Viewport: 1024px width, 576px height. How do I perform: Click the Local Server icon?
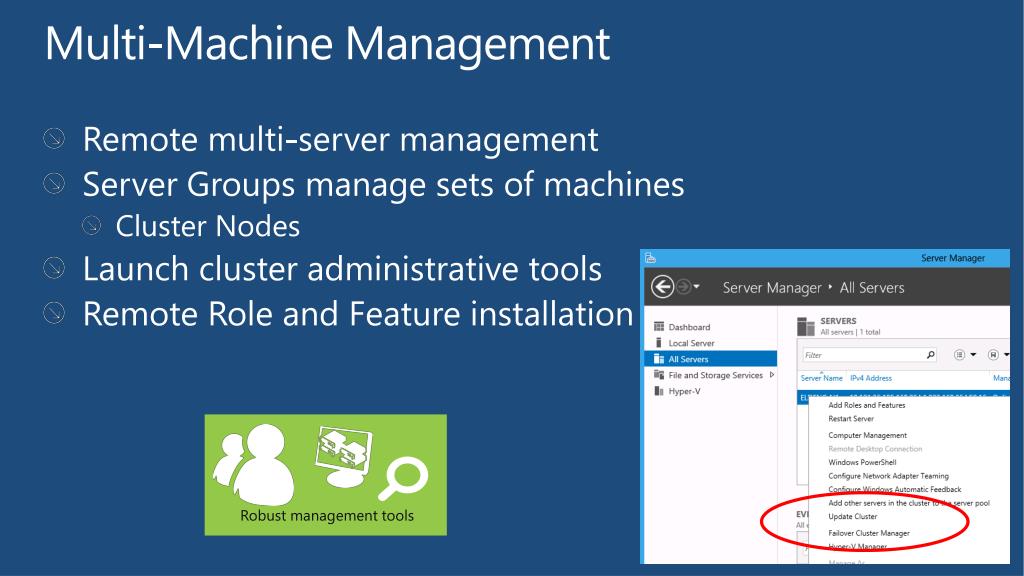click(659, 343)
